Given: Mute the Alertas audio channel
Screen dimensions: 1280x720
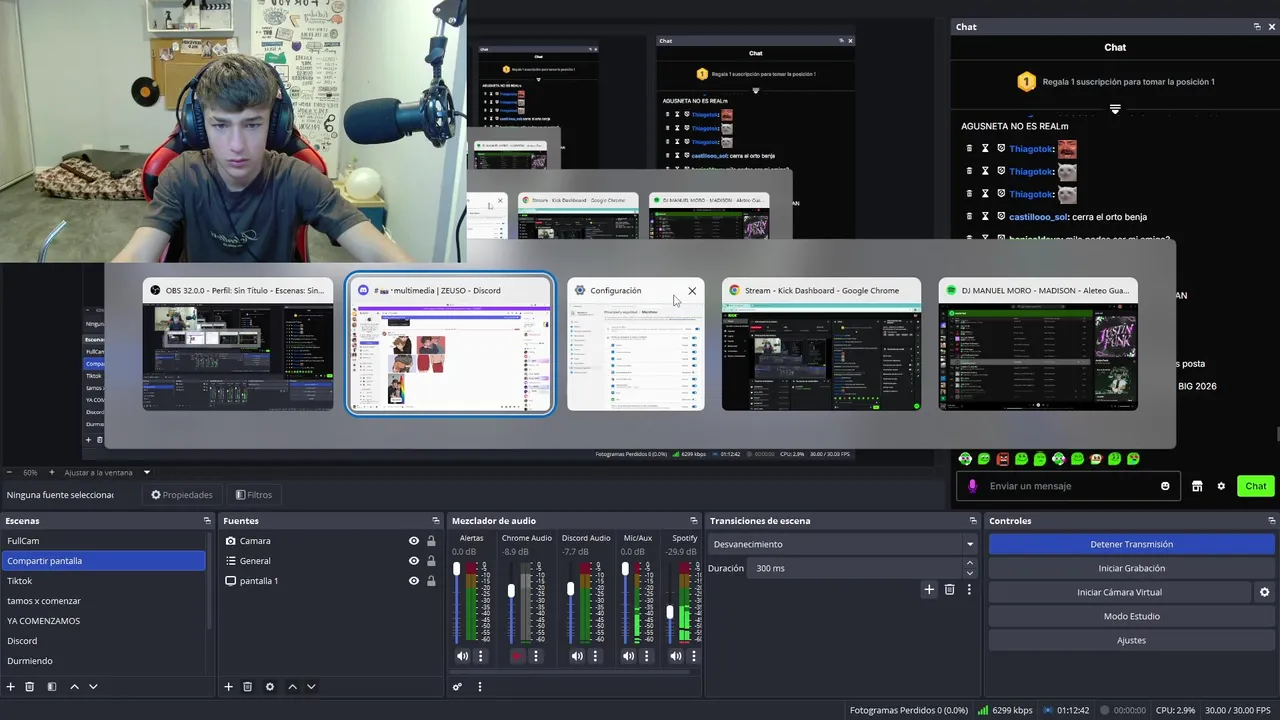Looking at the screenshot, I should pyautogui.click(x=462, y=656).
